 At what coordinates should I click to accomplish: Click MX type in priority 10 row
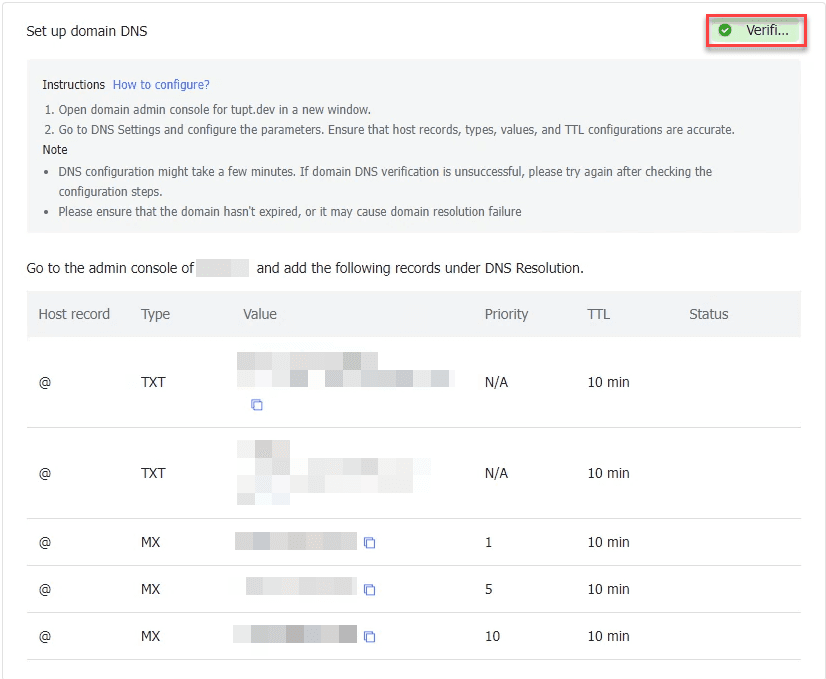(x=151, y=636)
